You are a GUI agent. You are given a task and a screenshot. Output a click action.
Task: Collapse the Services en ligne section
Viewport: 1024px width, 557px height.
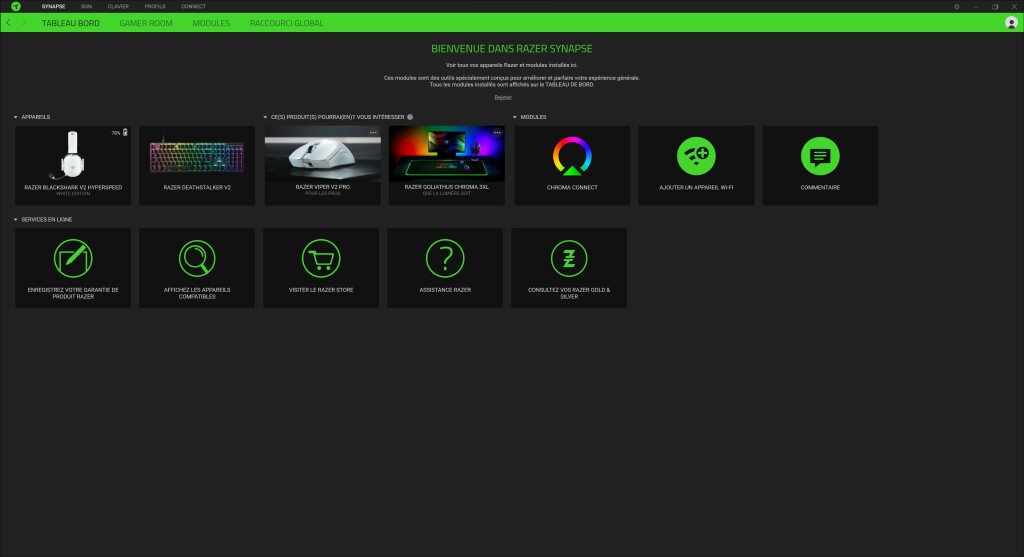pos(16,219)
